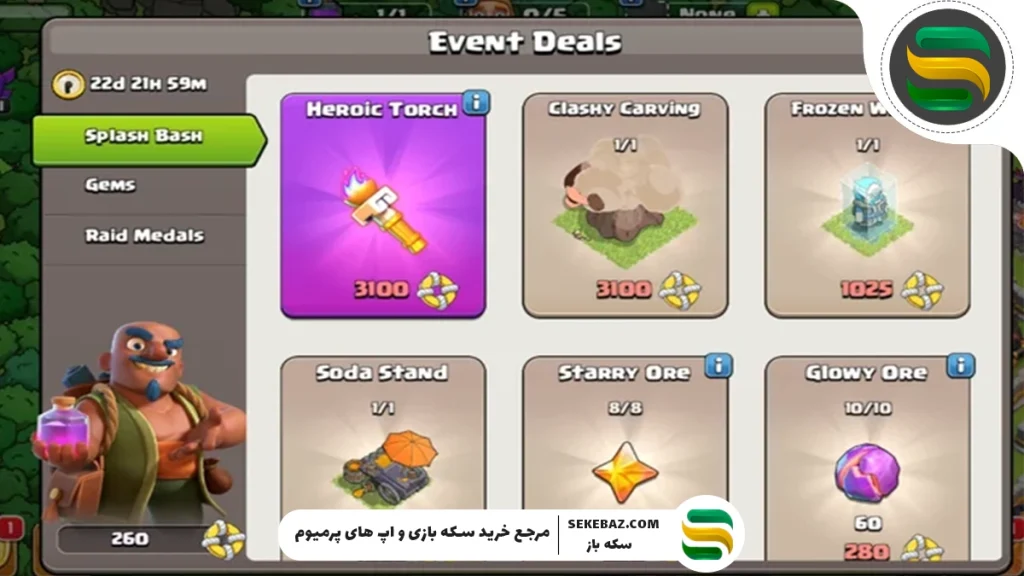Buy Clashy Carving for 3100 medals
This screenshot has height=576, width=1024.
647,289
